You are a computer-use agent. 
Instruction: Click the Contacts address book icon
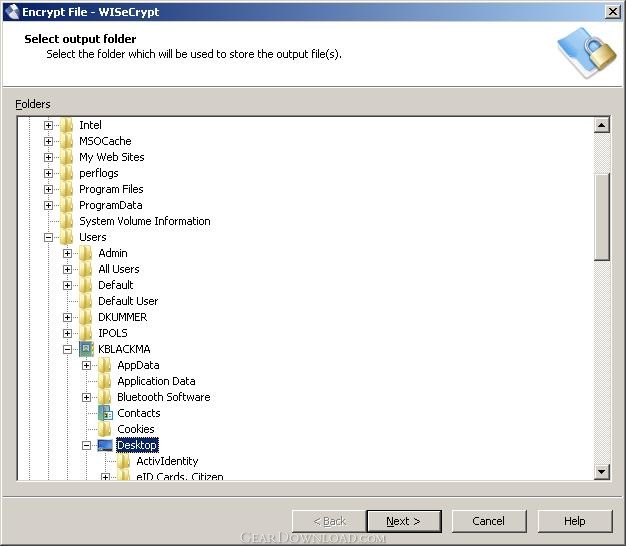105,413
